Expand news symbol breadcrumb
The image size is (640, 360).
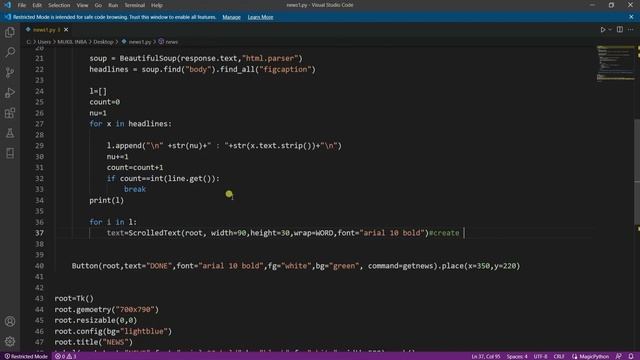(171, 42)
